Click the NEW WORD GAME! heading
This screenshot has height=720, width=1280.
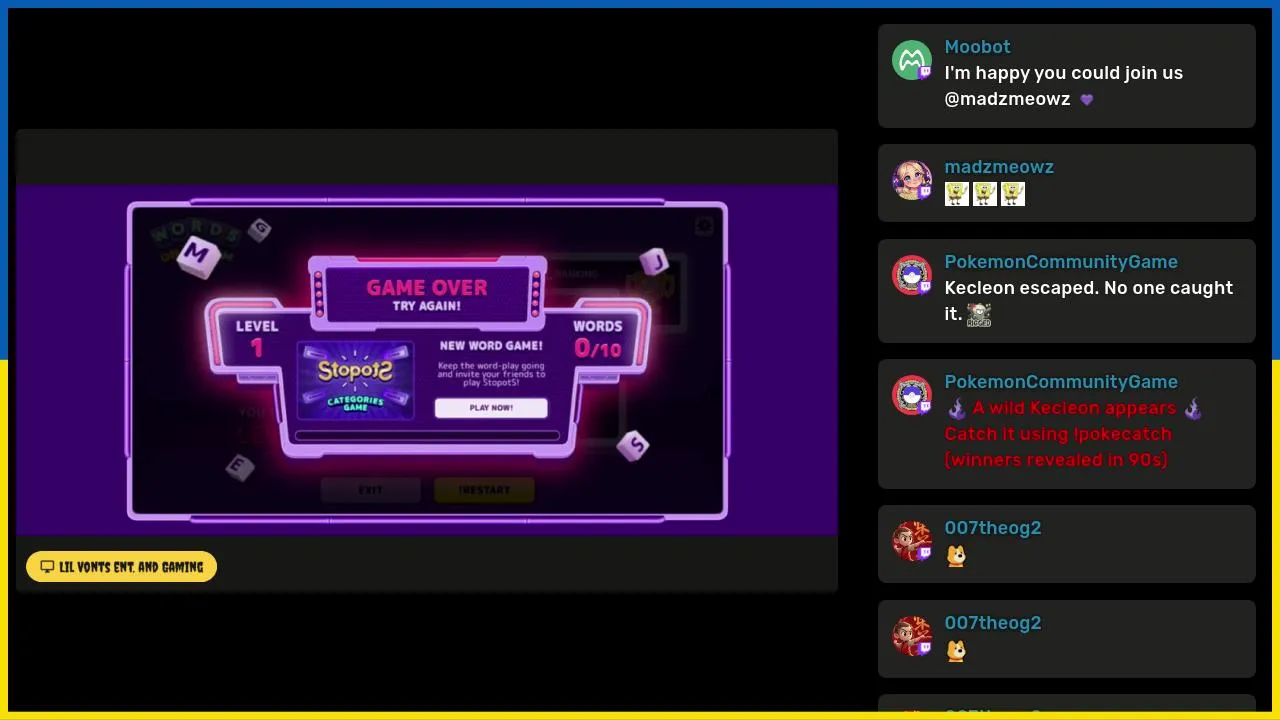[491, 346]
